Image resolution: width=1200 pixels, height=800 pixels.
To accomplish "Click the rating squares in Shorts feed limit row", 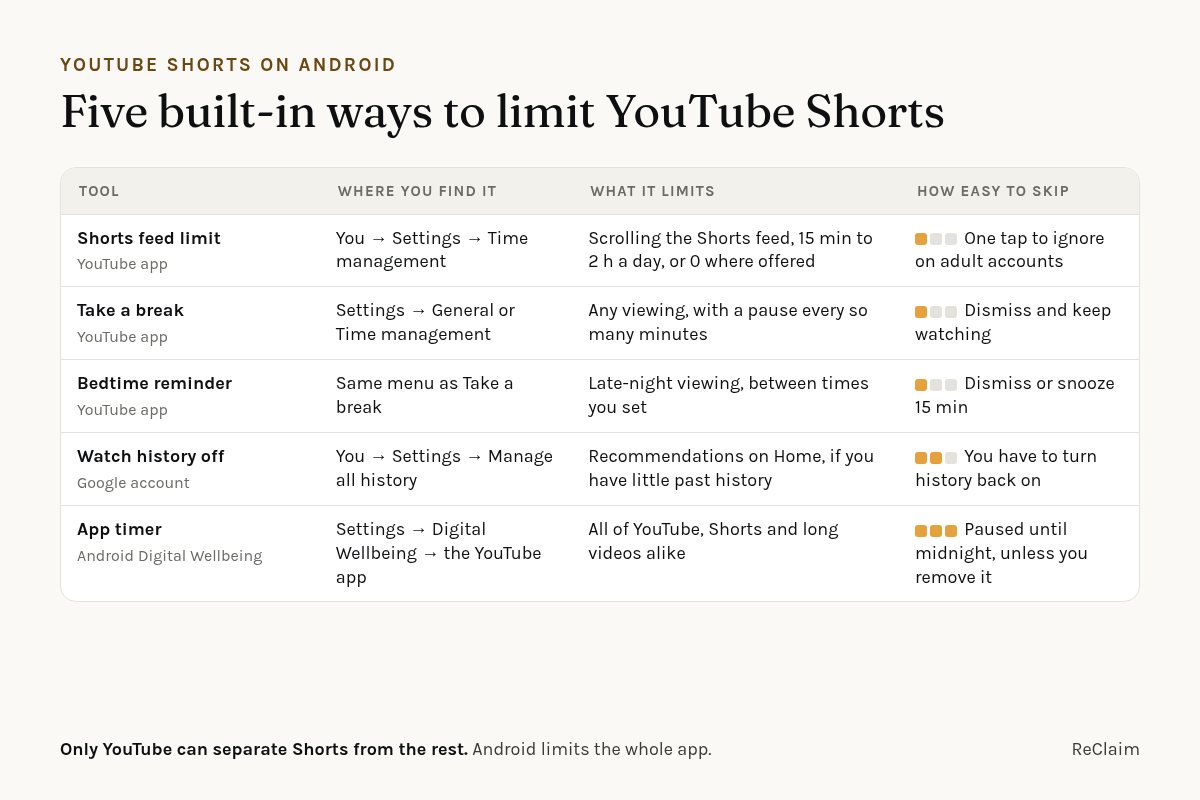I will [936, 239].
